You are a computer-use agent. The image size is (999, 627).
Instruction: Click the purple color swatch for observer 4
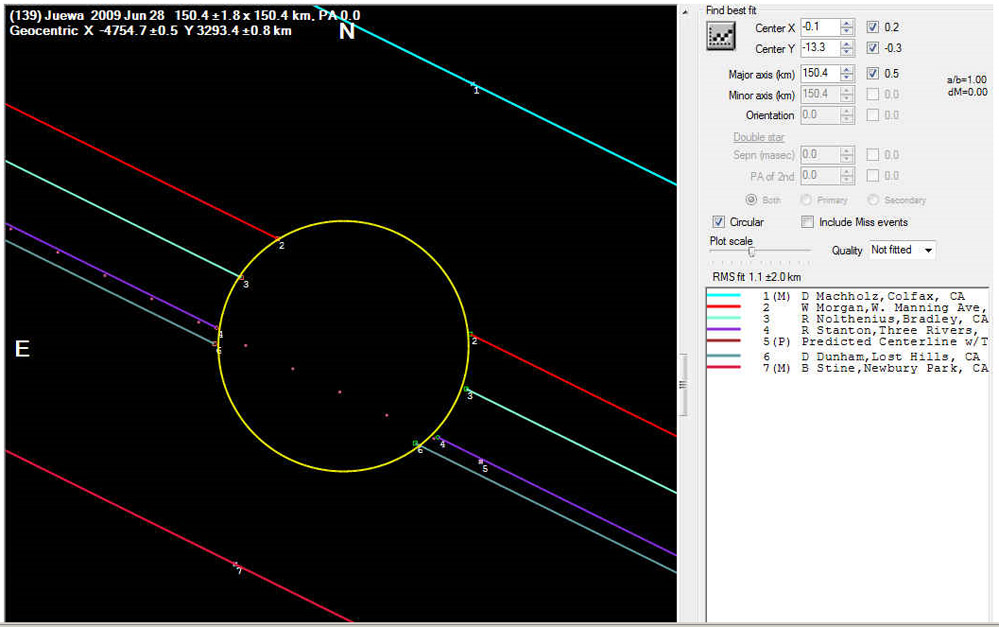[x=724, y=330]
